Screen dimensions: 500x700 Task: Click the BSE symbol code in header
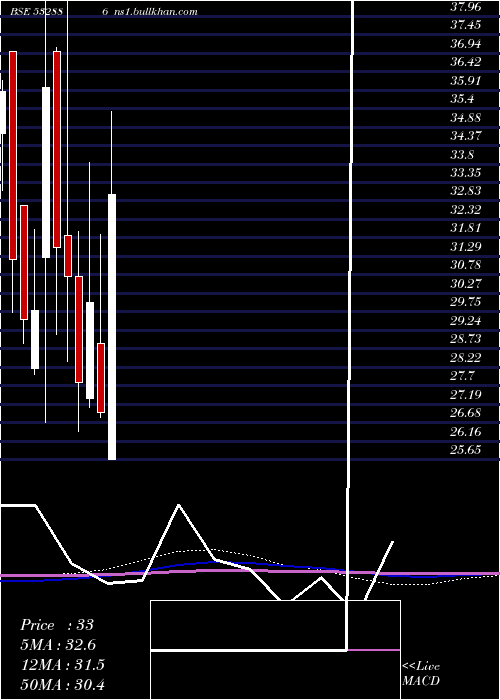click(38, 12)
